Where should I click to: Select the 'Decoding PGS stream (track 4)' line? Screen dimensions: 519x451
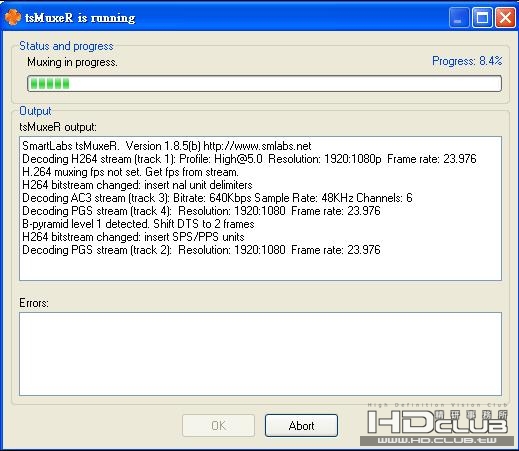[x=201, y=211]
